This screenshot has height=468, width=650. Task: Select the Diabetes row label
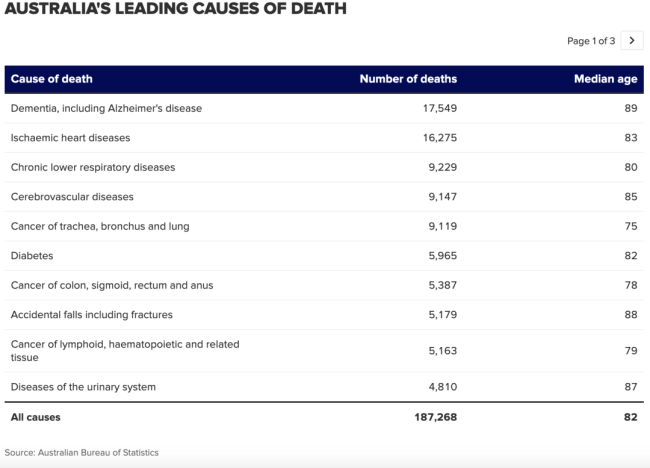tap(32, 256)
